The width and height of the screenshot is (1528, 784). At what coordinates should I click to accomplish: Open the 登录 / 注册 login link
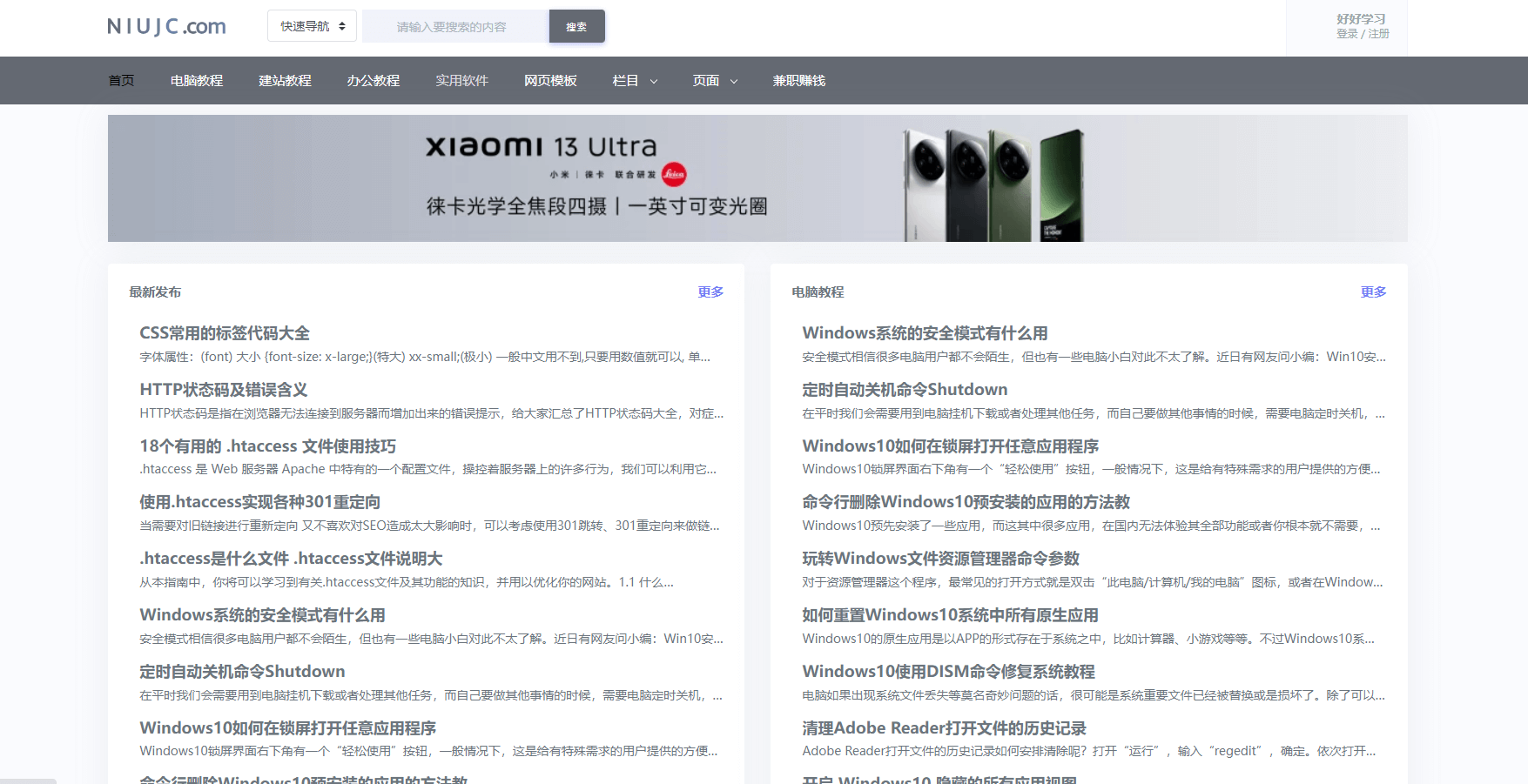[1363, 34]
